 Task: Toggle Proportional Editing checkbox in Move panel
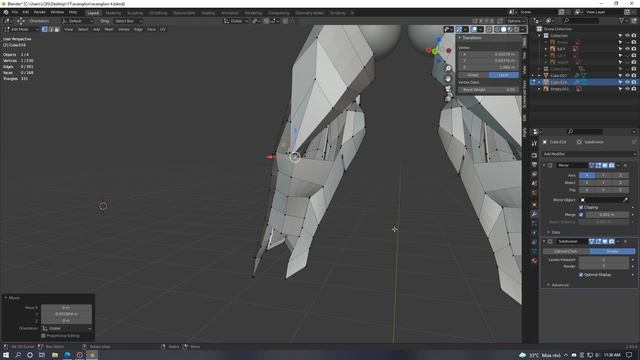click(43, 336)
